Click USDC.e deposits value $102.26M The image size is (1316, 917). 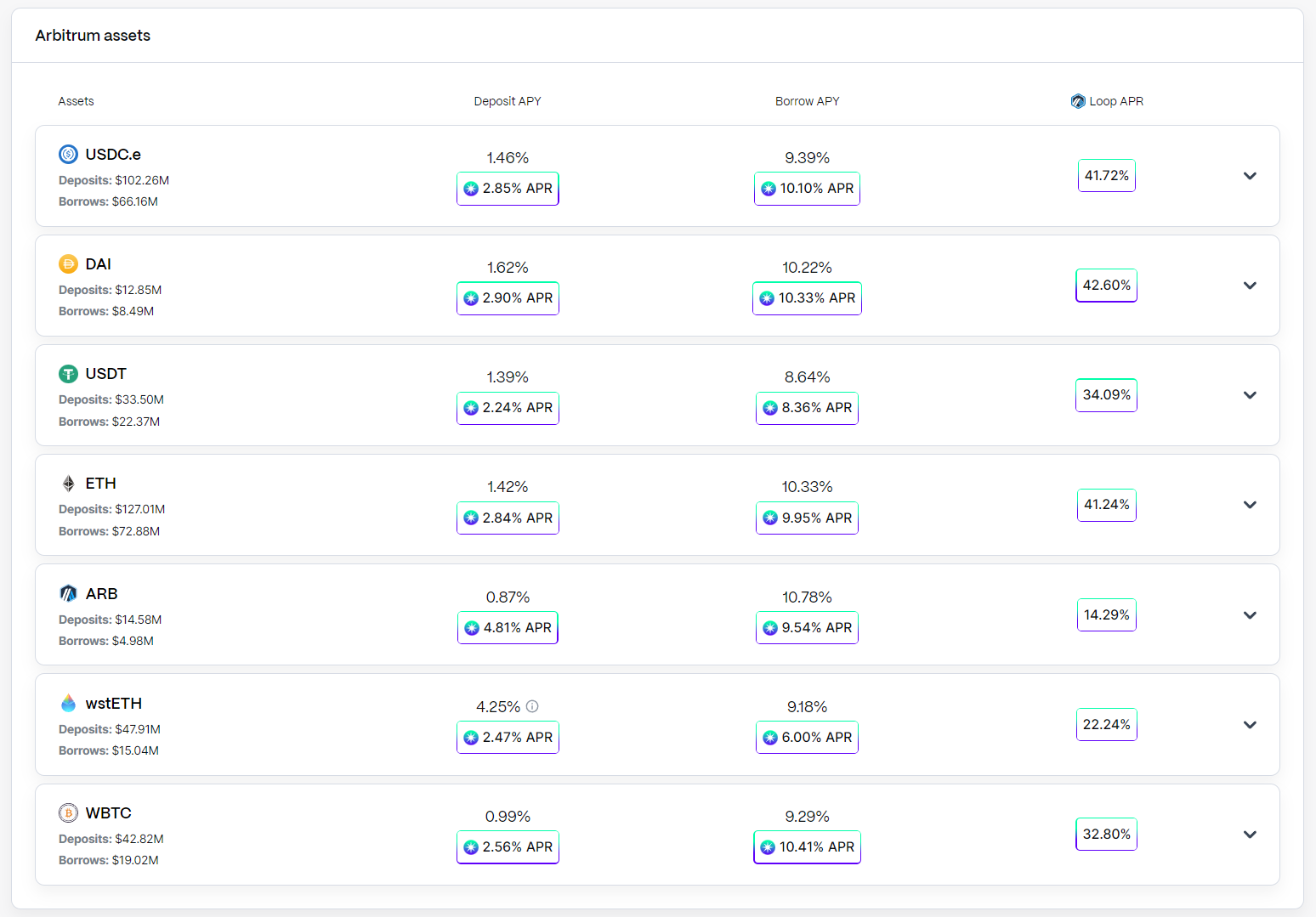pyautogui.click(x=142, y=180)
